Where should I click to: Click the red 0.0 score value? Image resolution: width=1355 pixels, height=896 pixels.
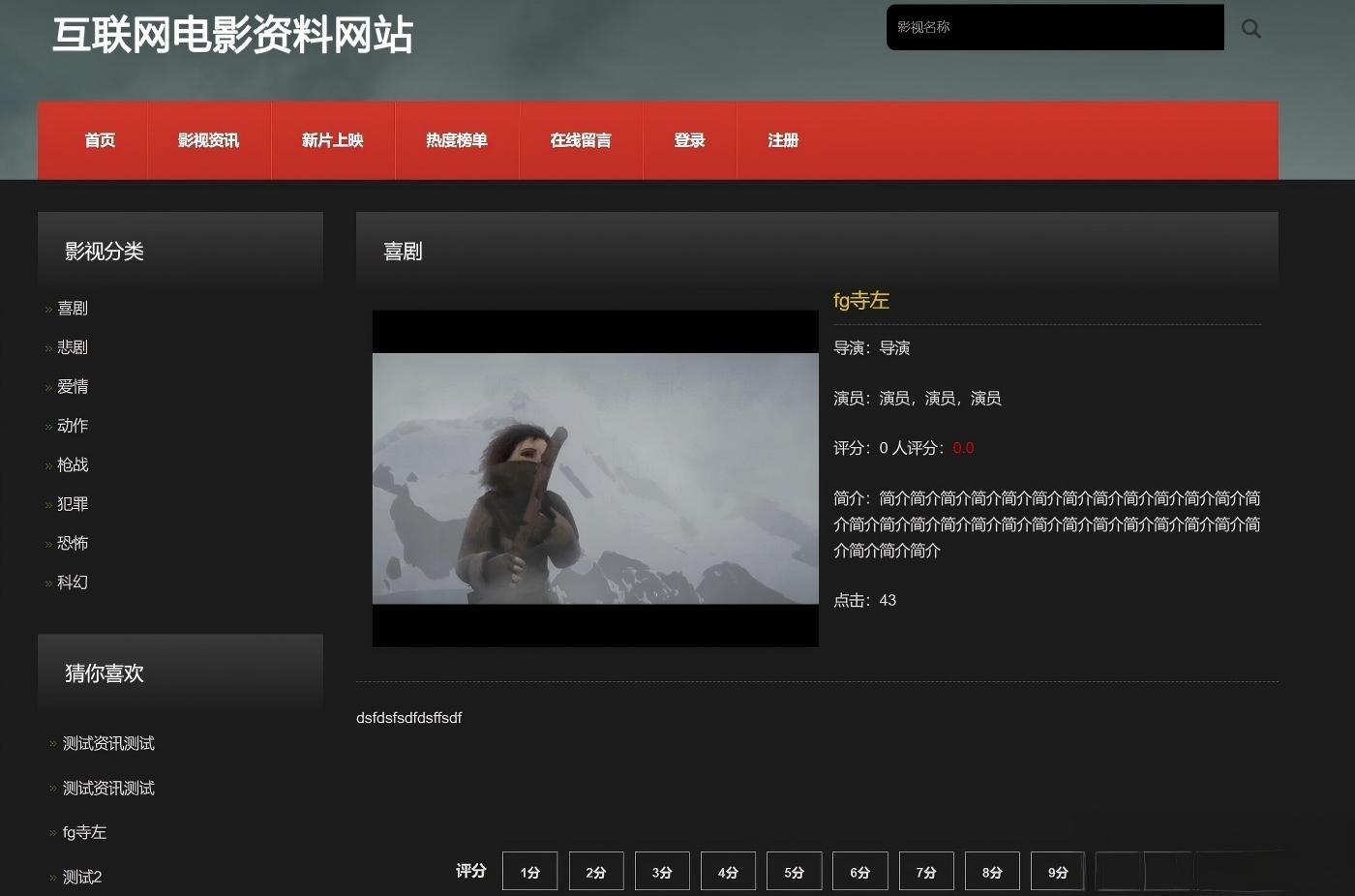coord(963,448)
